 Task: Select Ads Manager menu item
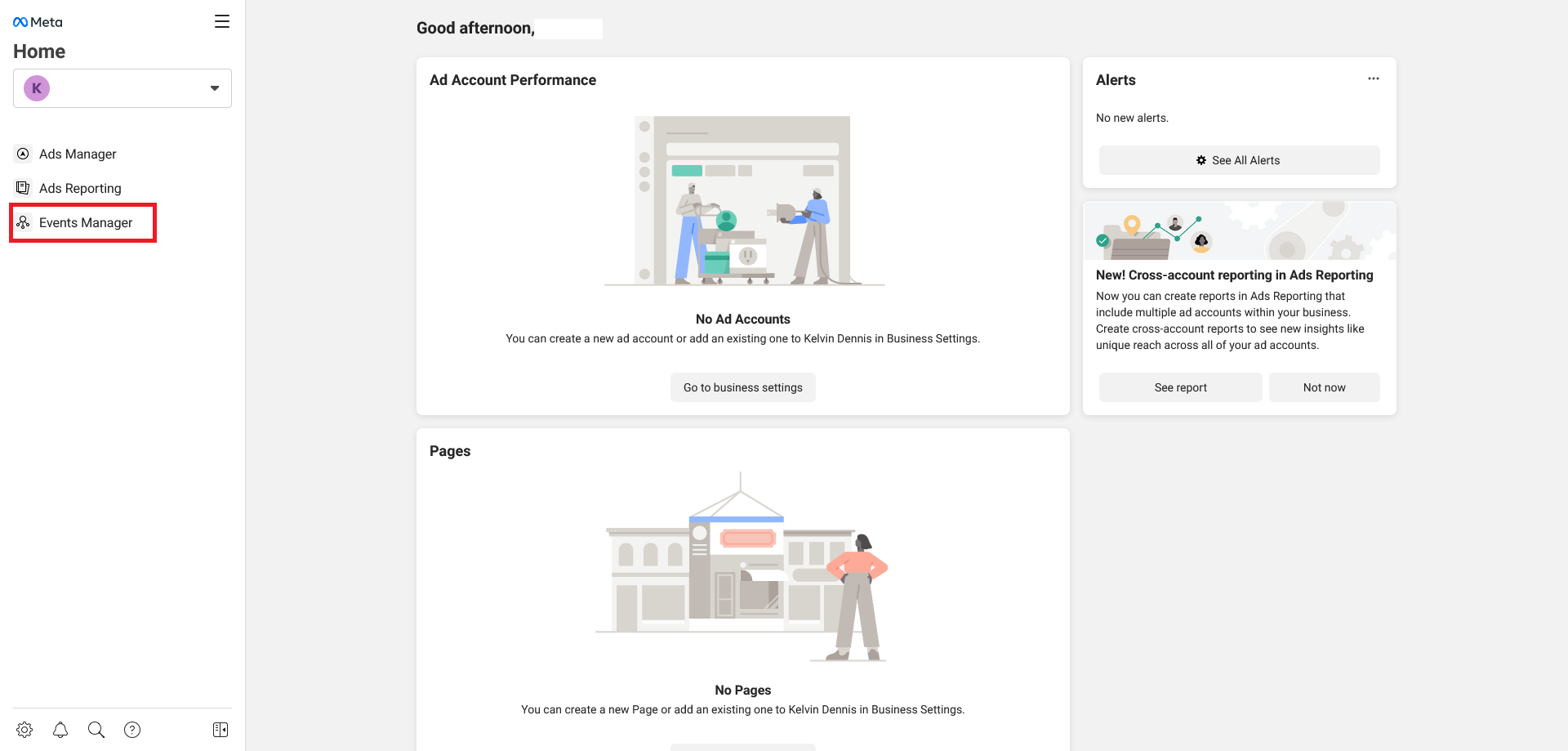click(x=78, y=154)
